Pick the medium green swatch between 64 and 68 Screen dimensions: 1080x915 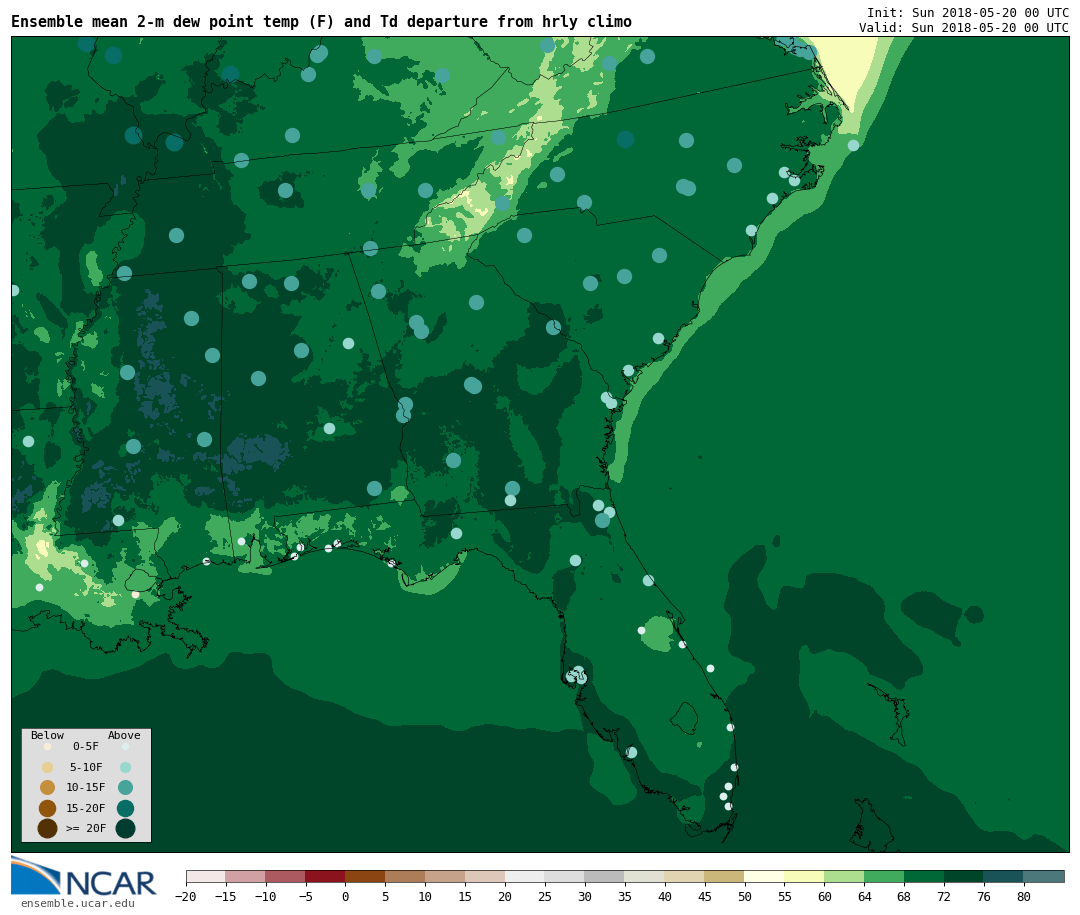[884, 876]
